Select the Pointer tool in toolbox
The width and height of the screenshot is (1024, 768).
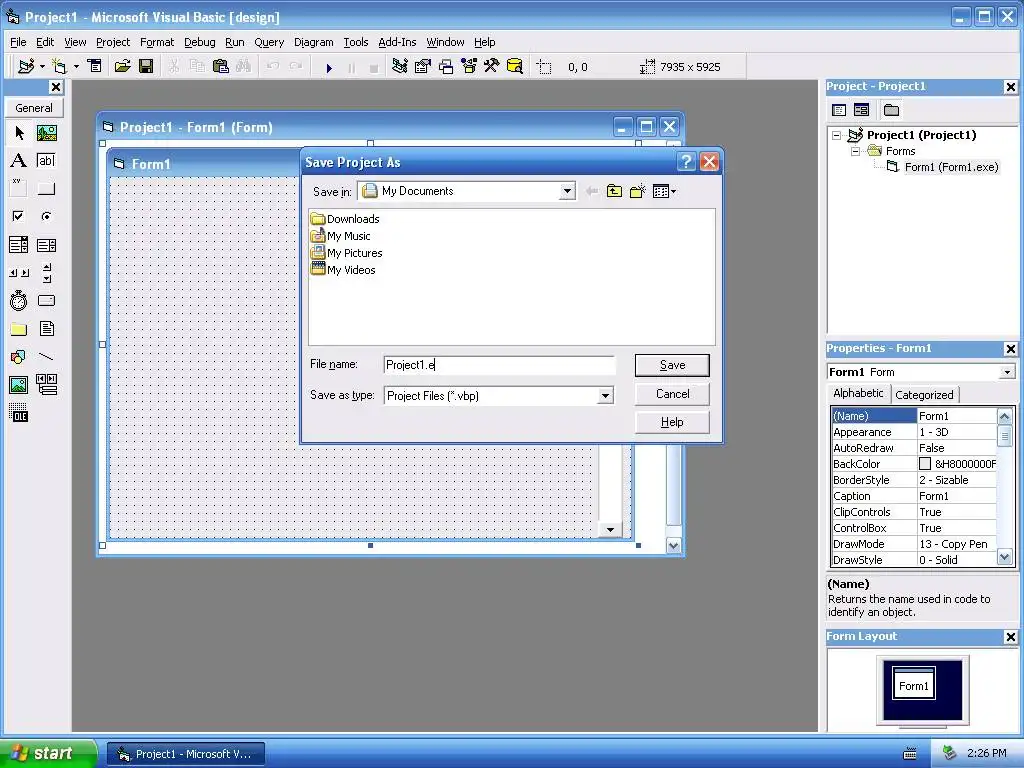19,133
